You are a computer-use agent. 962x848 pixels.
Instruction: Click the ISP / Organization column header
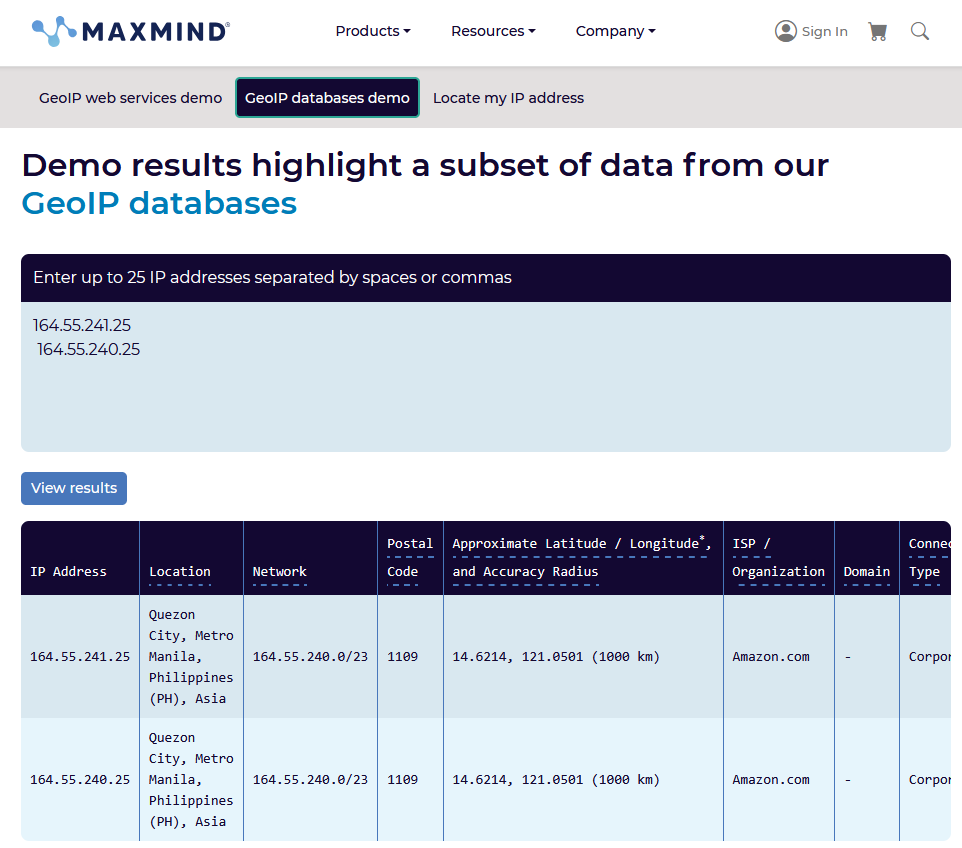(x=778, y=557)
